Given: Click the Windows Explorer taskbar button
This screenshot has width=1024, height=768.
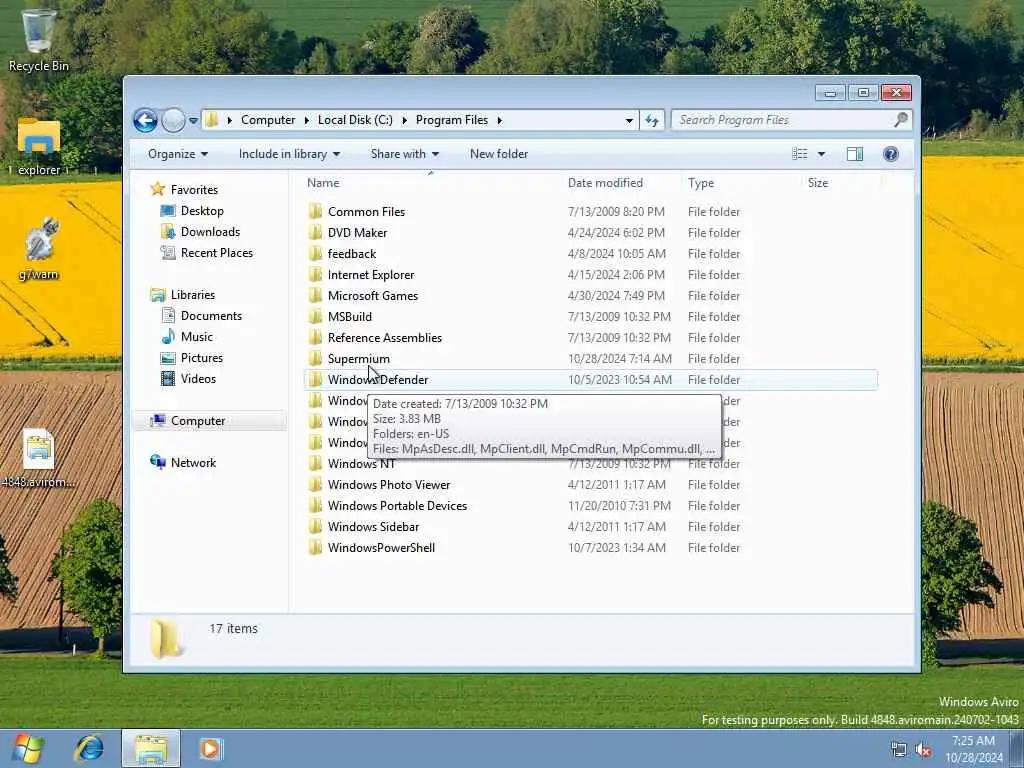Looking at the screenshot, I should pos(151,748).
